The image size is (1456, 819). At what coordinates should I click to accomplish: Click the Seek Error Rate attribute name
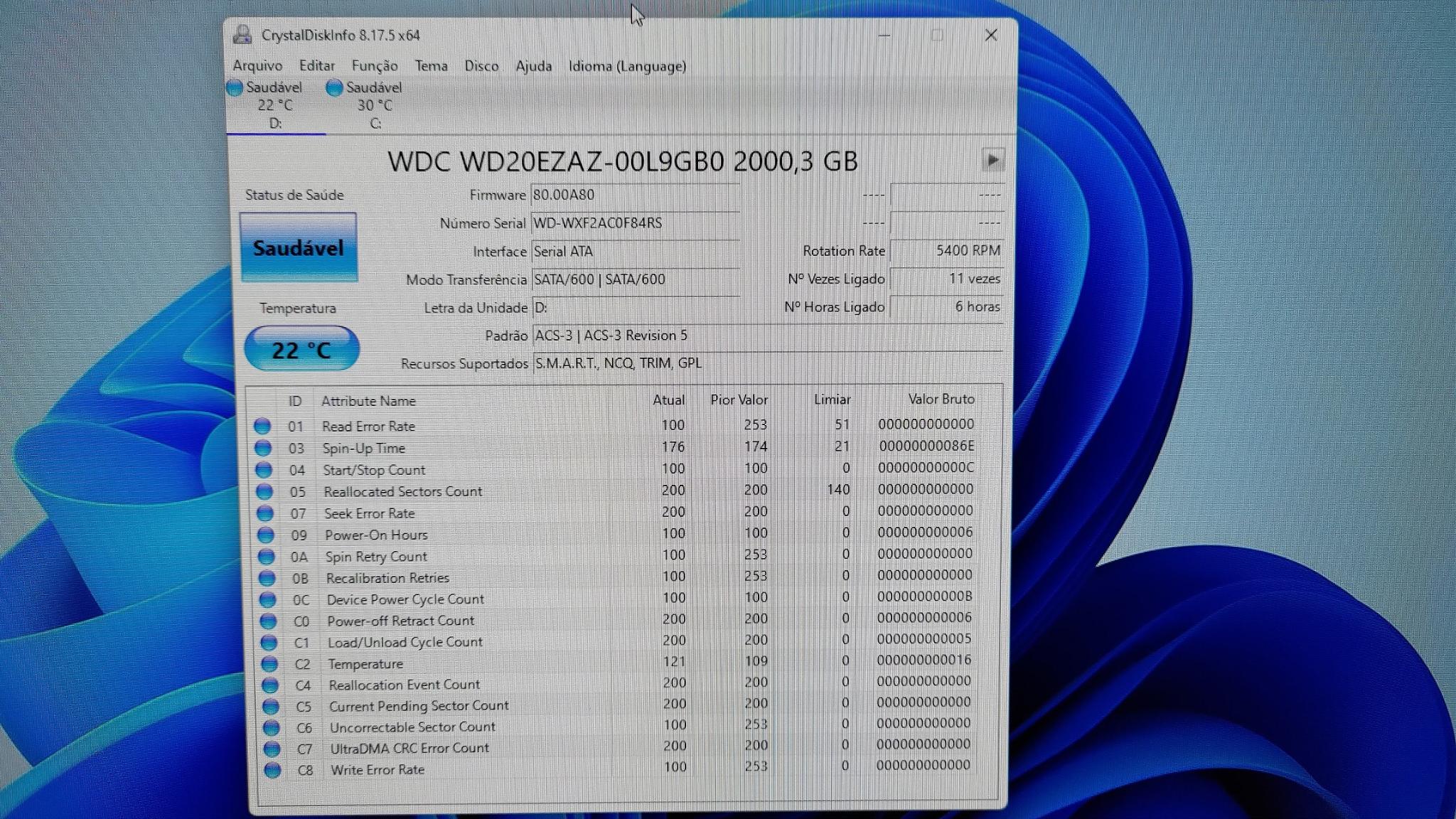tap(369, 513)
